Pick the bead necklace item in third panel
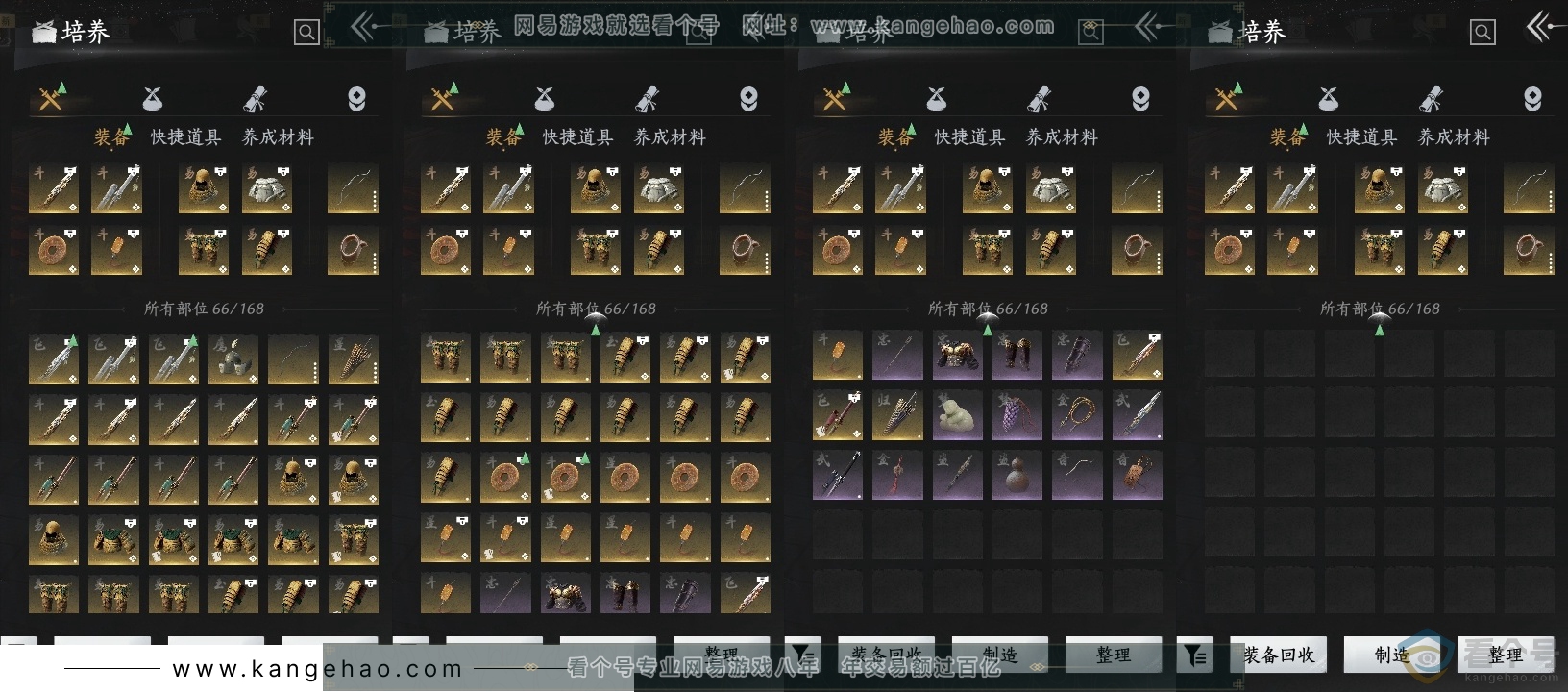 coord(1077,415)
